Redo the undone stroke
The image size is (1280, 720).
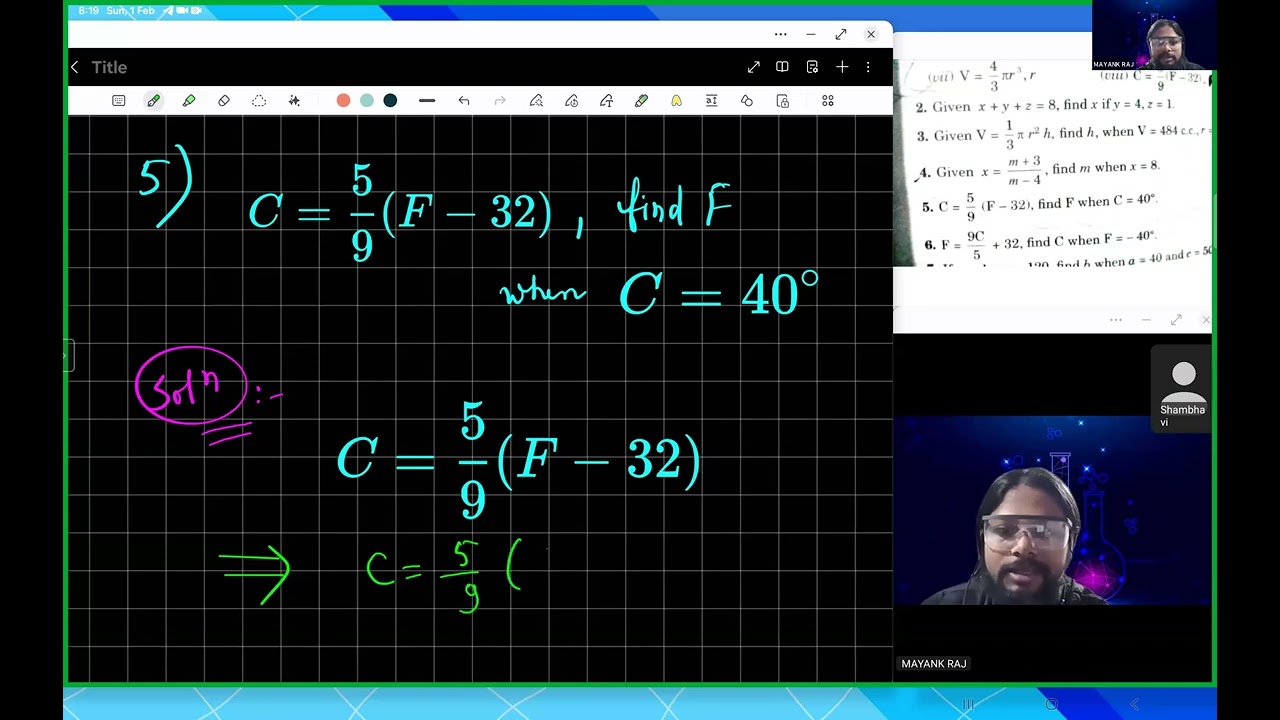500,101
